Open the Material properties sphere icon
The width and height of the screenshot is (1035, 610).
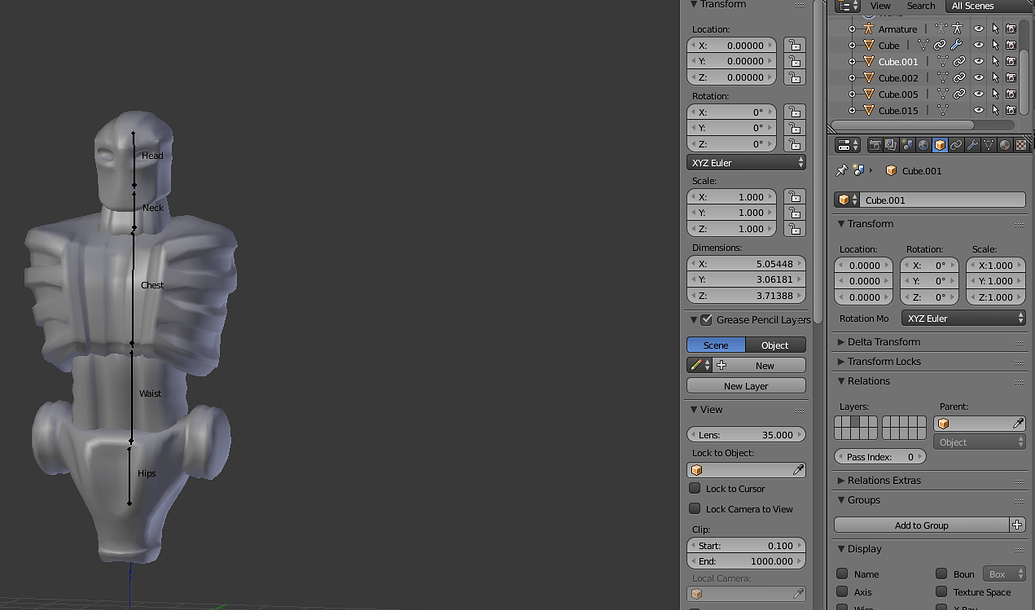click(1003, 144)
